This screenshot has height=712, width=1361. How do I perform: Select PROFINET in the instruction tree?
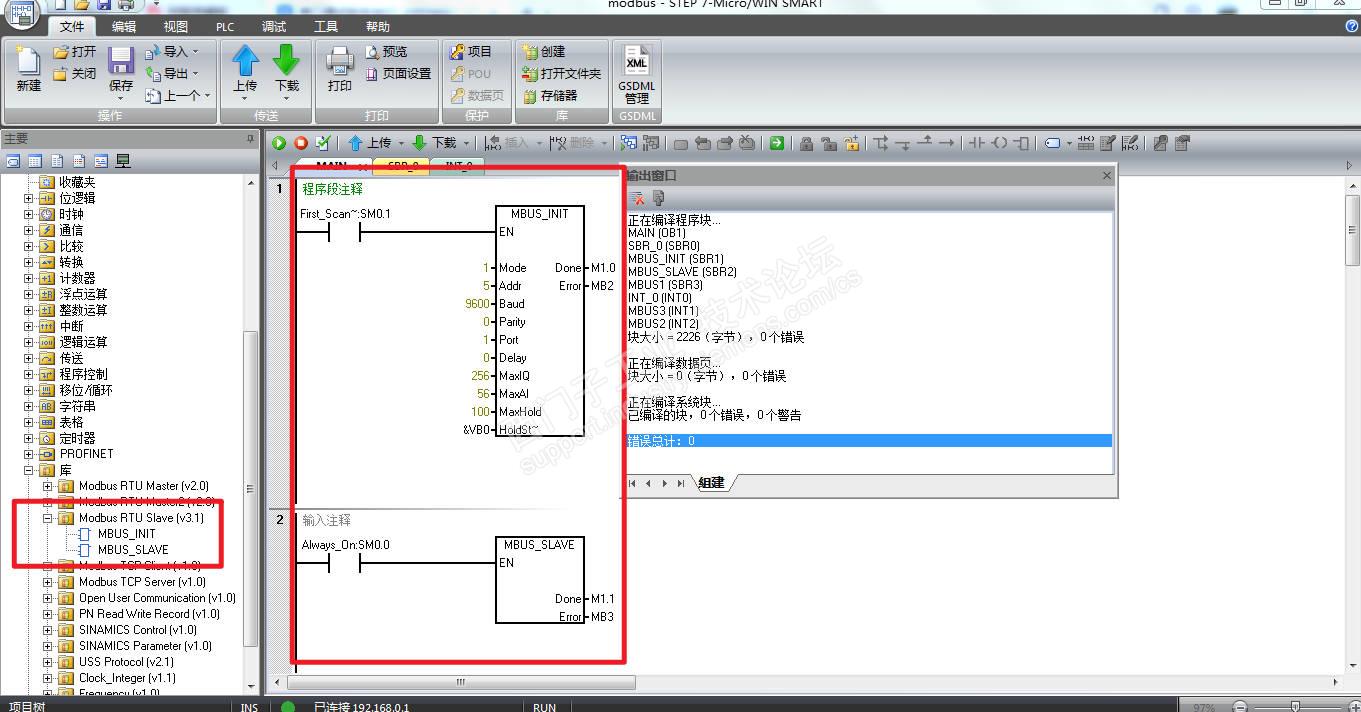86,454
